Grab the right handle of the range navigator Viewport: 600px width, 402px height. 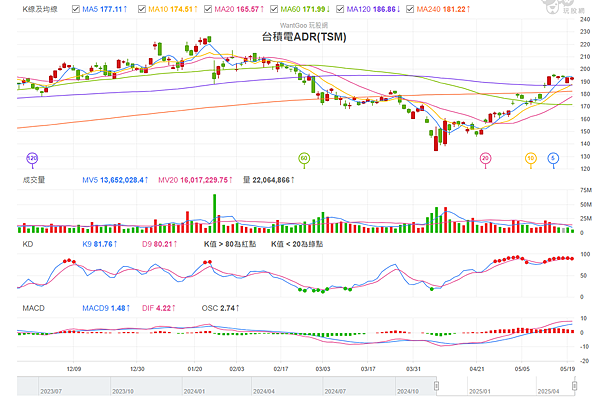574,386
